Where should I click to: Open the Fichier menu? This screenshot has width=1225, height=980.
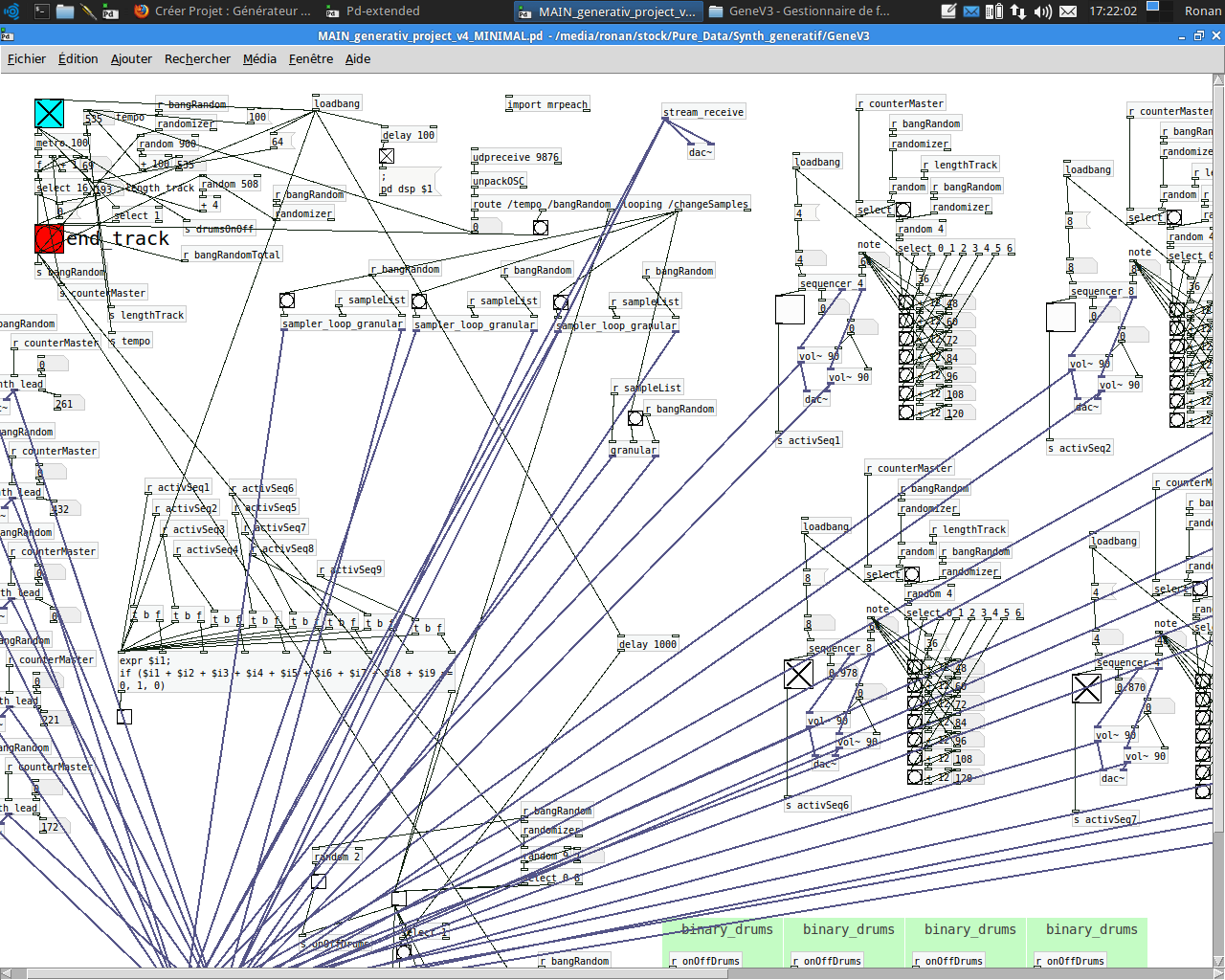[27, 58]
